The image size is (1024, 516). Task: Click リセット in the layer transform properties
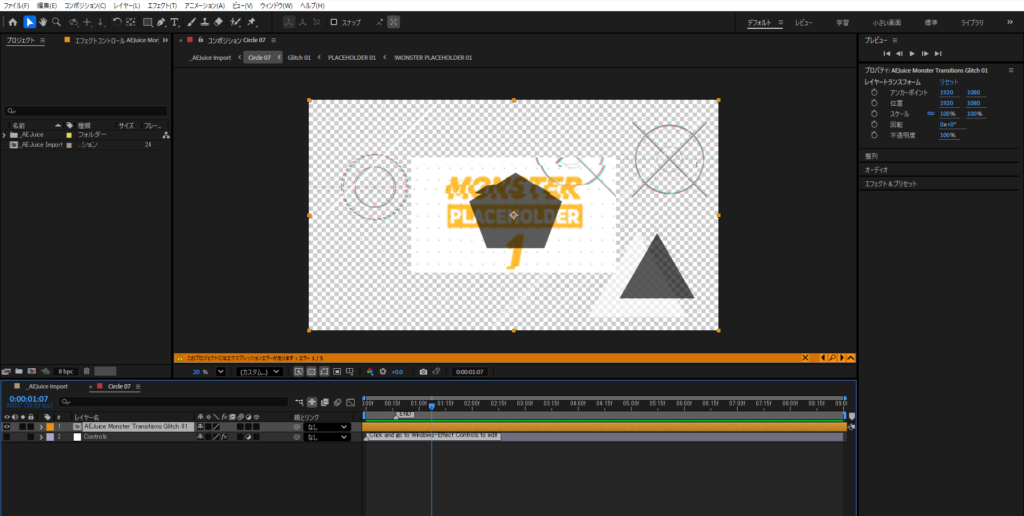coord(948,82)
